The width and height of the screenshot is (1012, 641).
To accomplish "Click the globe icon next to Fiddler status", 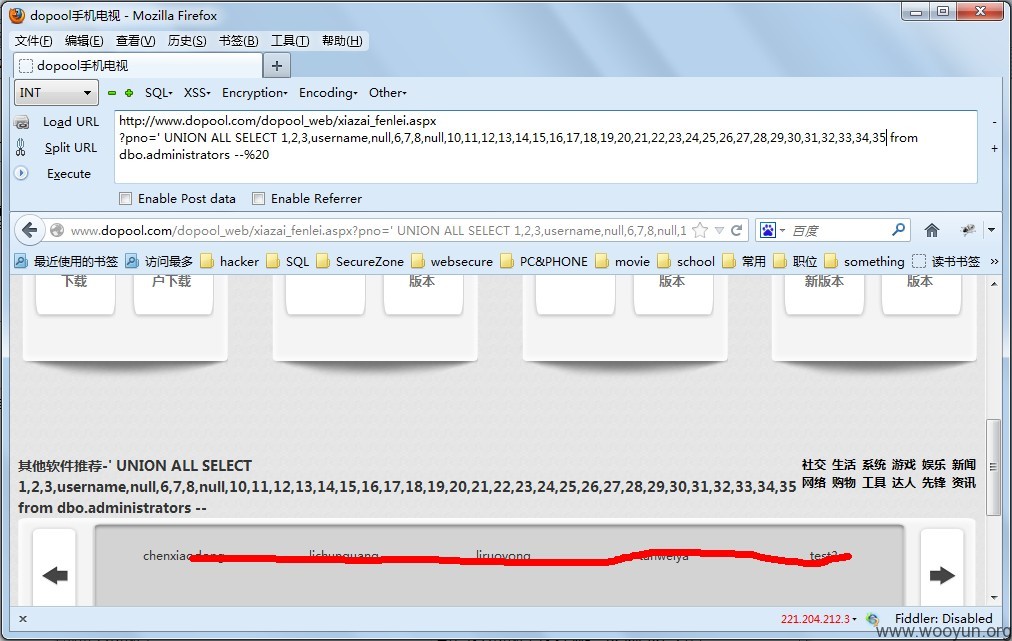I will 873,619.
